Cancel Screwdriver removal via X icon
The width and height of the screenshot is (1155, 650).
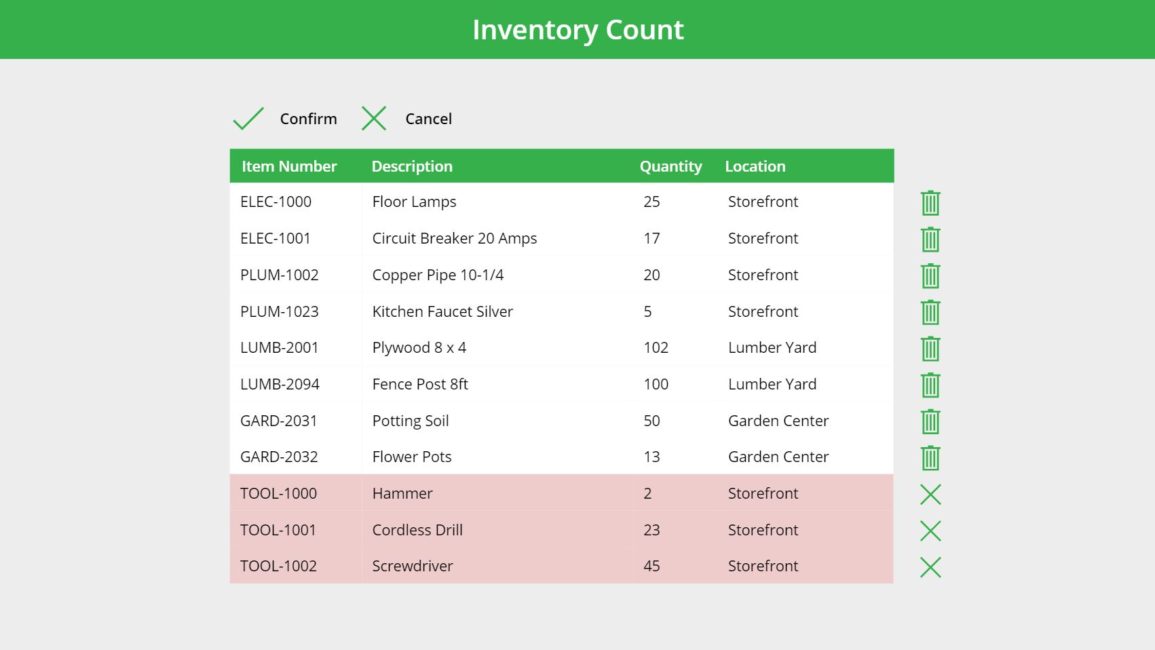[x=930, y=566]
